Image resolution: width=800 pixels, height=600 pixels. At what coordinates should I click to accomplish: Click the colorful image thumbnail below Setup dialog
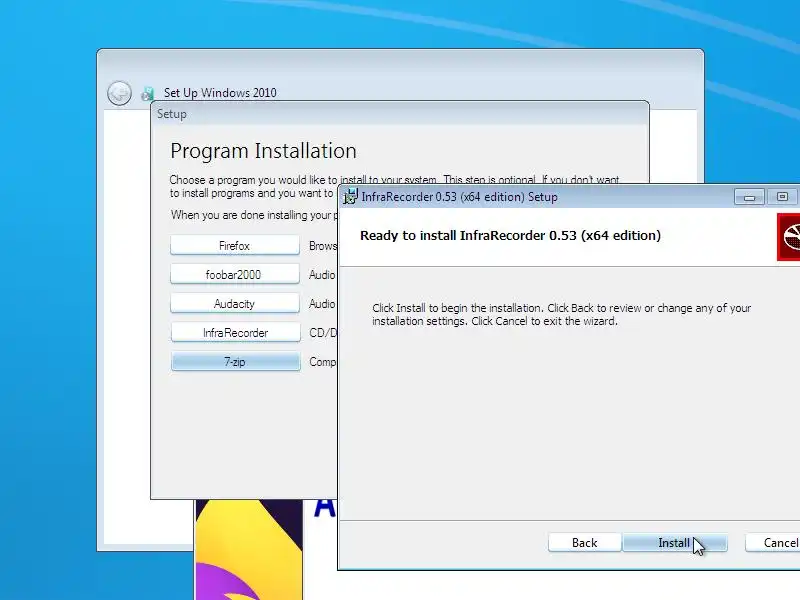tap(249, 550)
